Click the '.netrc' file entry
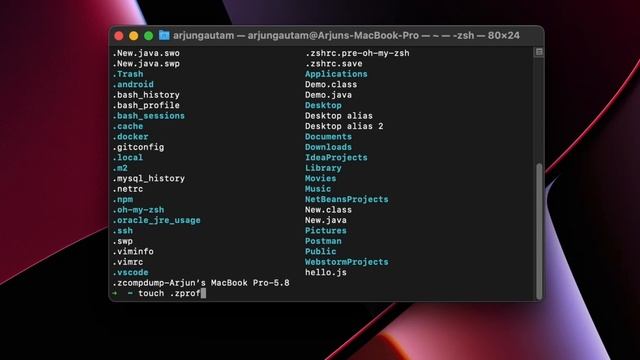640x360 pixels. (128, 189)
